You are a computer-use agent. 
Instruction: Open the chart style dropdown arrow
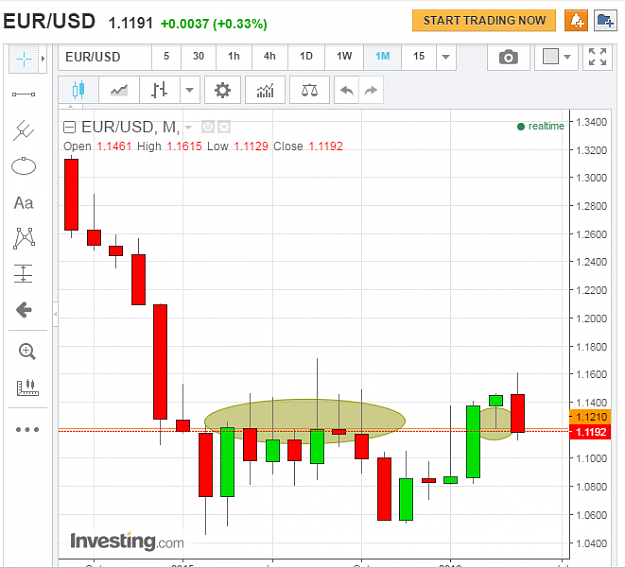click(x=190, y=90)
